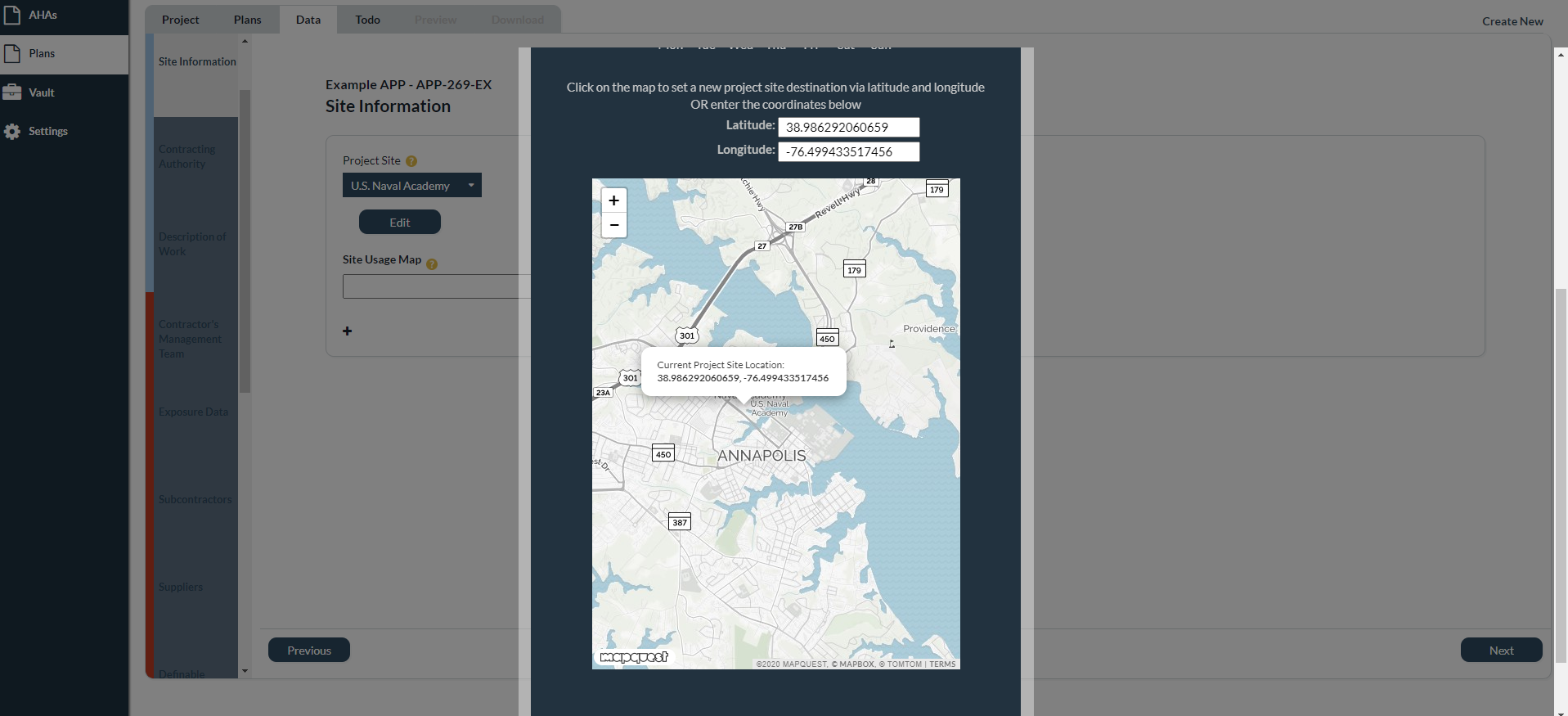Open the Data tab
The height and width of the screenshot is (716, 1568).
coord(308,20)
